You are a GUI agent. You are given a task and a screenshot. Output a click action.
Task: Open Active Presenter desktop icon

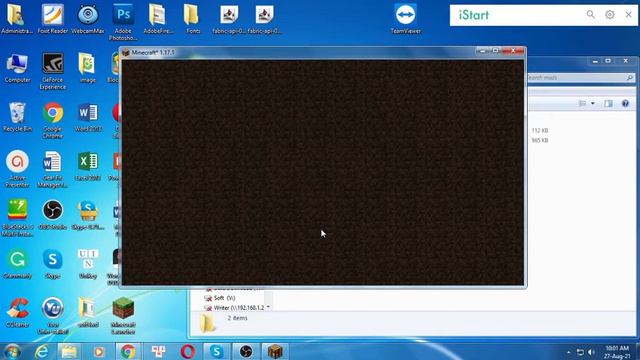click(17, 169)
